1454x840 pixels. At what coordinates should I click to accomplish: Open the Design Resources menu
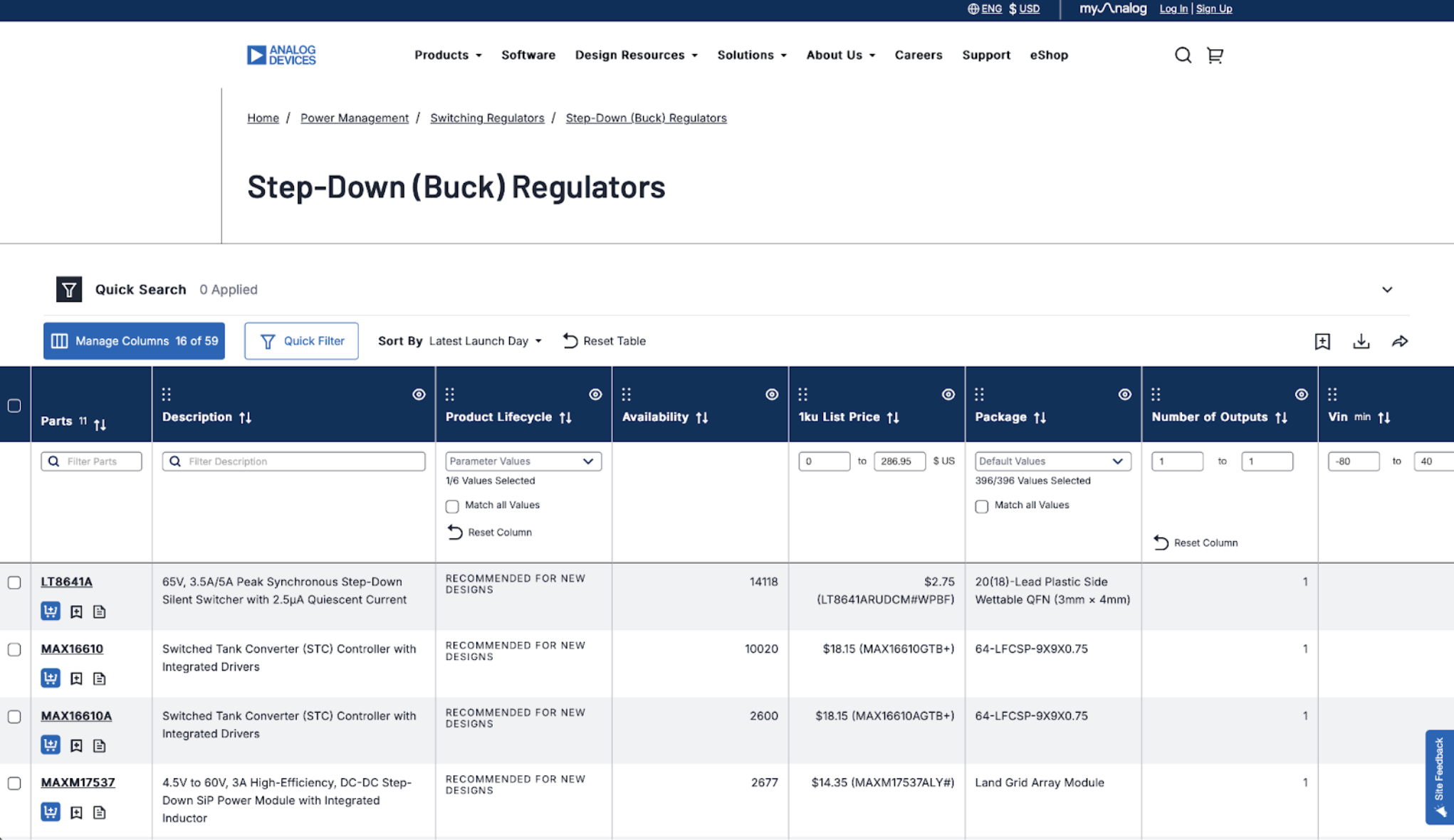(636, 55)
